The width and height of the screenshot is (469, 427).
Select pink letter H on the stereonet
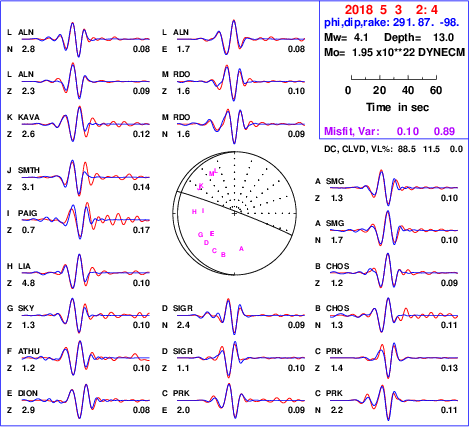pos(194,212)
